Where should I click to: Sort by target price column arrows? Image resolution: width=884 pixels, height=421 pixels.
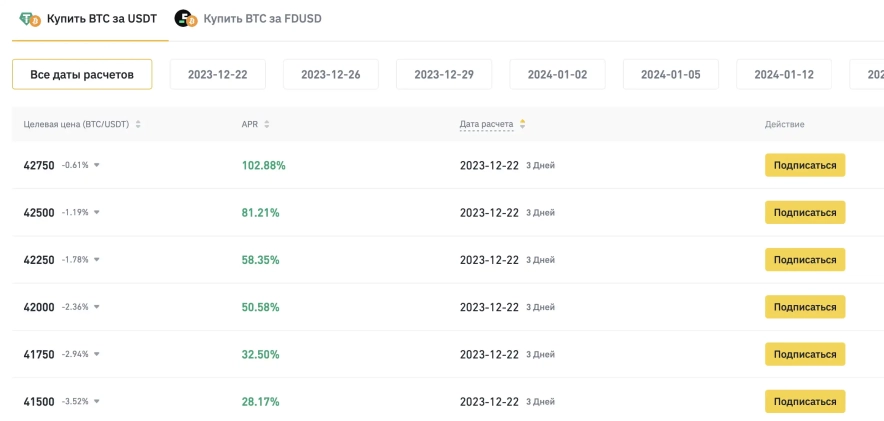pyautogui.click(x=138, y=124)
